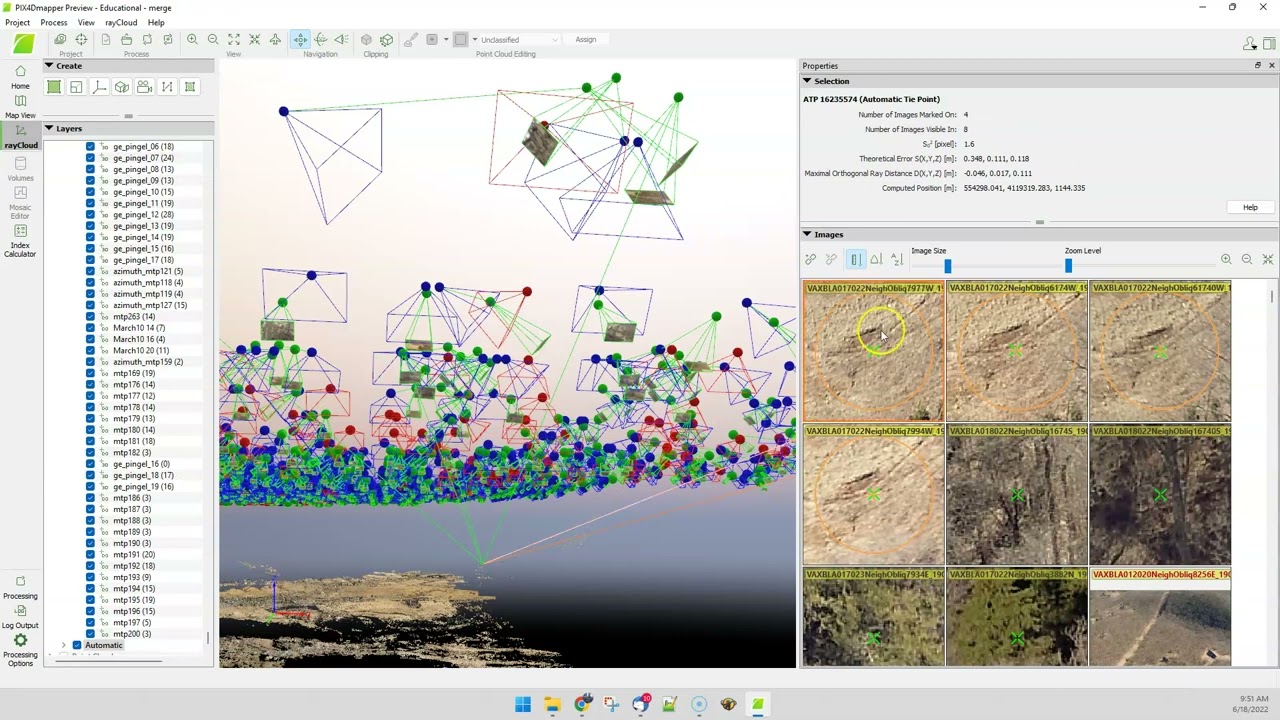Click the sort images by name icon

pyautogui.click(x=897, y=259)
